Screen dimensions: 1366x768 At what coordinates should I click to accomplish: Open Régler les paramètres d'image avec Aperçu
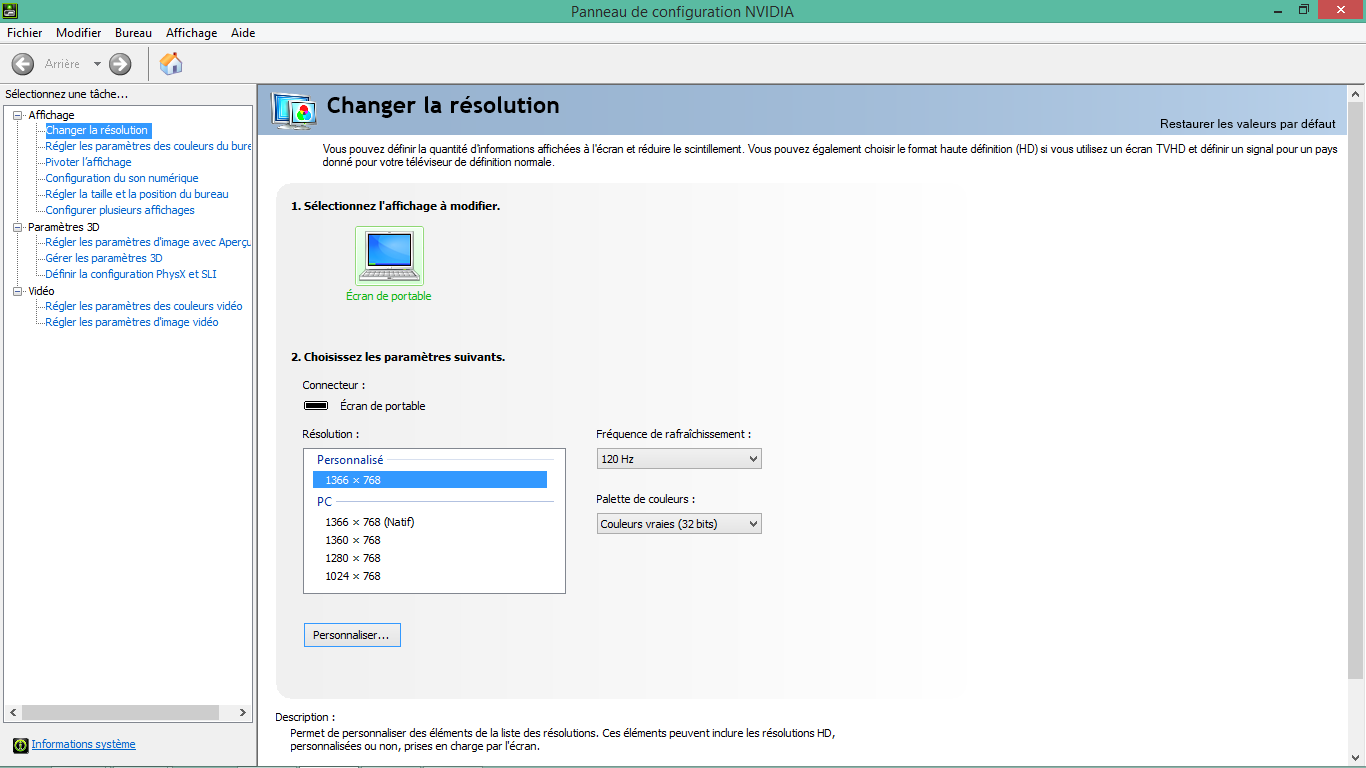[148, 242]
